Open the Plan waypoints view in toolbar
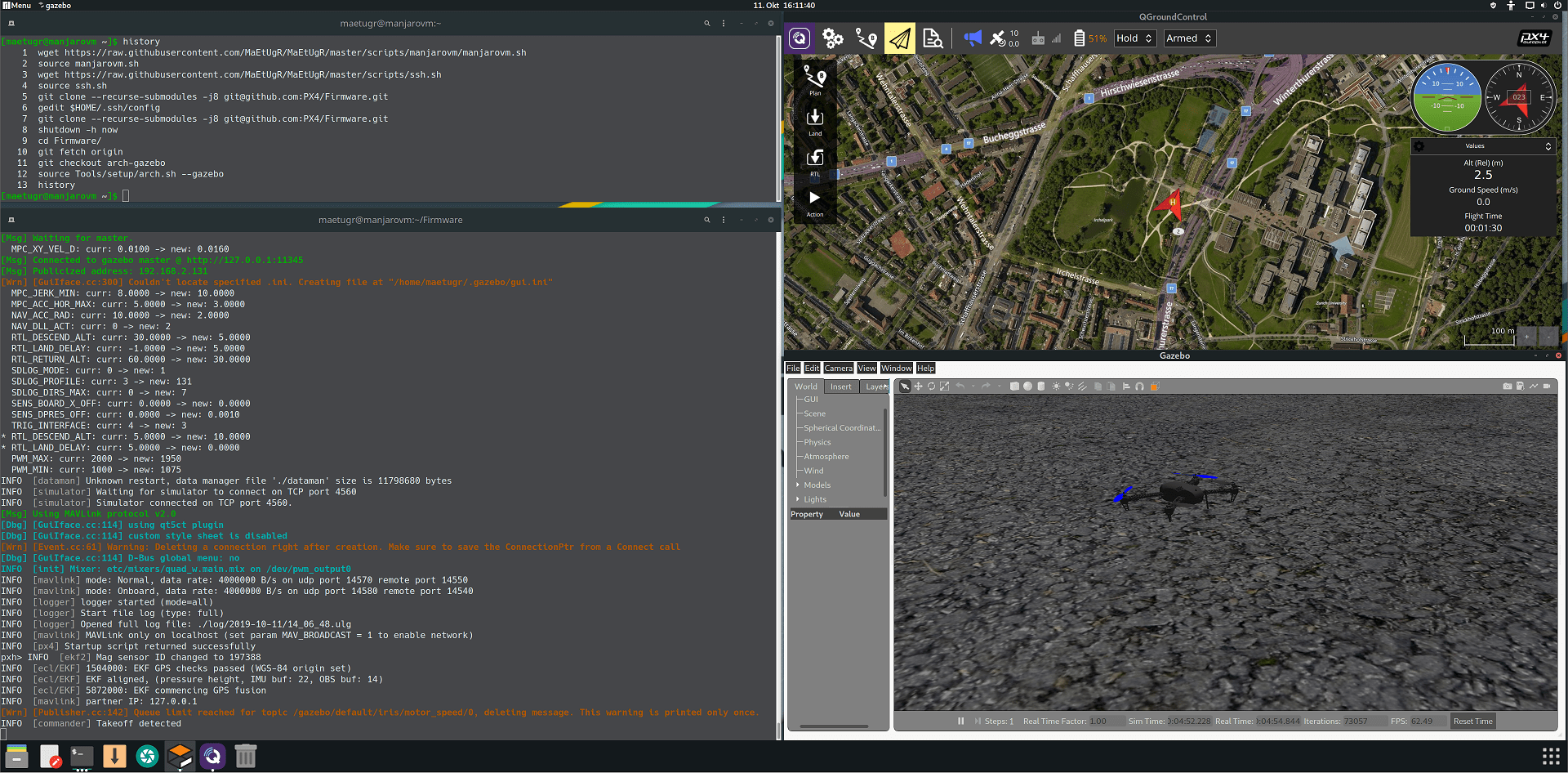Viewport: 1568px width, 773px height. 866,38
